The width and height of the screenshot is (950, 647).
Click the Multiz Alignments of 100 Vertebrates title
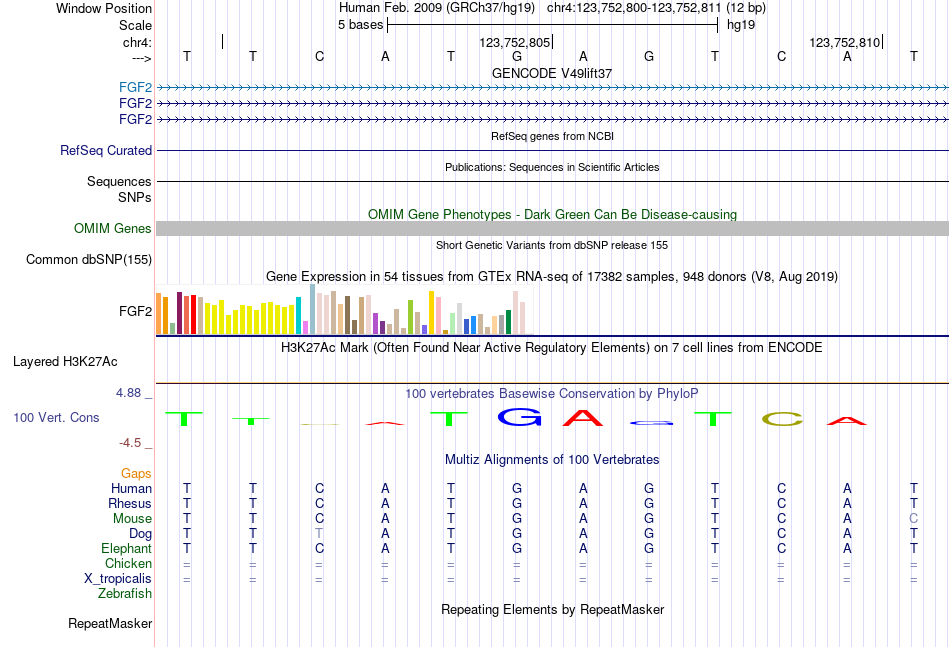pyautogui.click(x=552, y=459)
